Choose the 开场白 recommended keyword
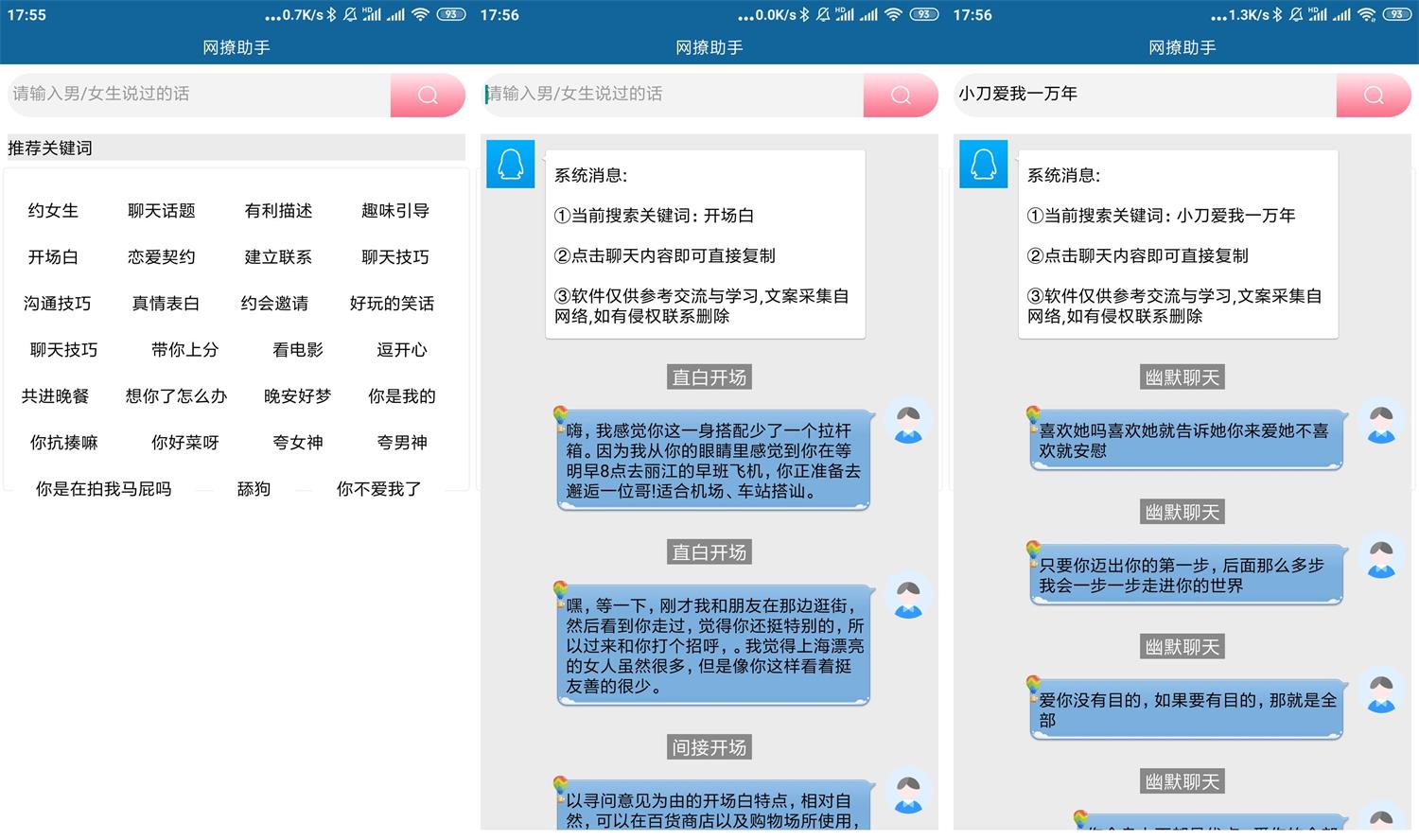 click(53, 257)
